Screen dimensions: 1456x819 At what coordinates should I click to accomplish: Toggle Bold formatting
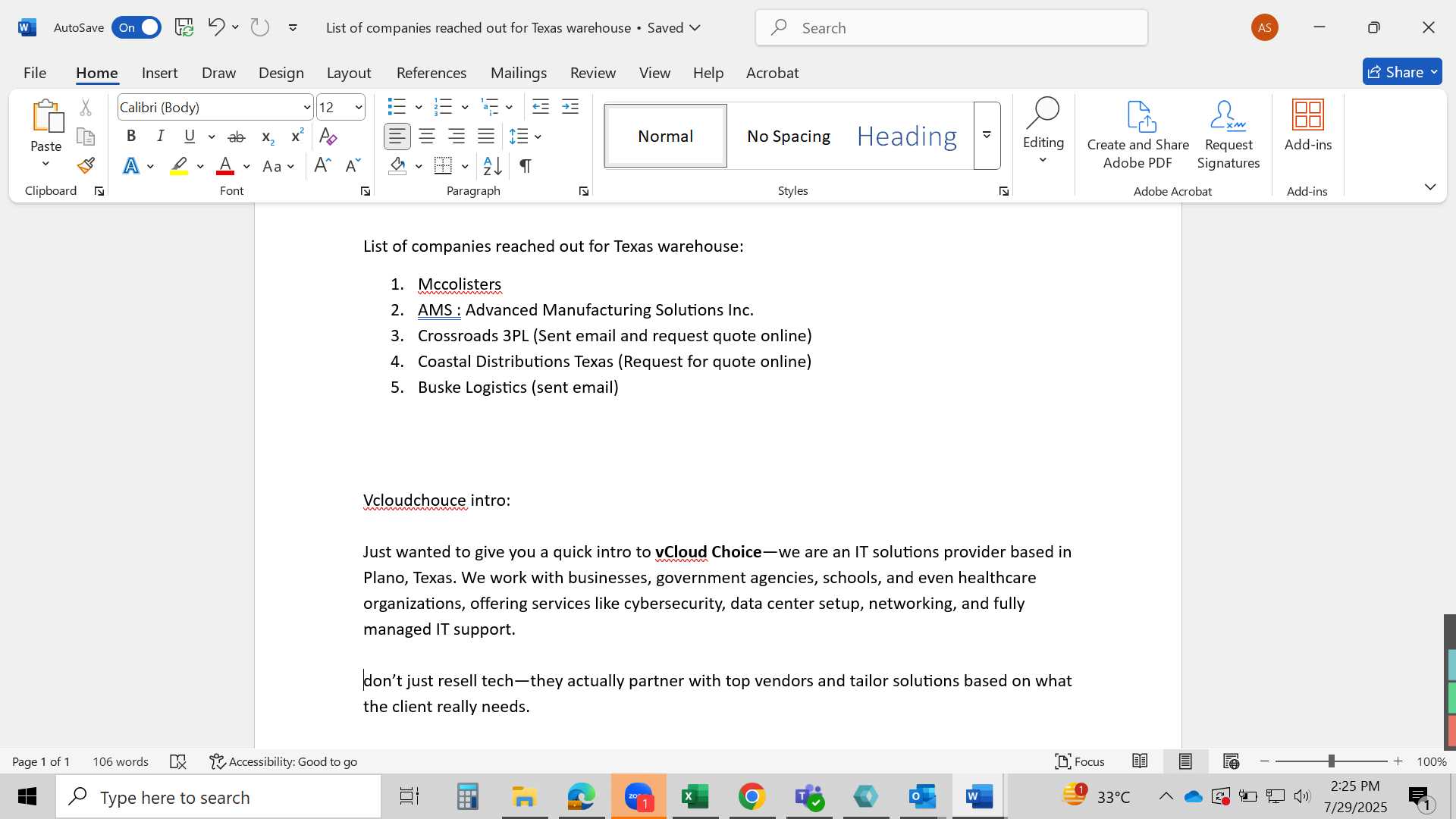131,136
